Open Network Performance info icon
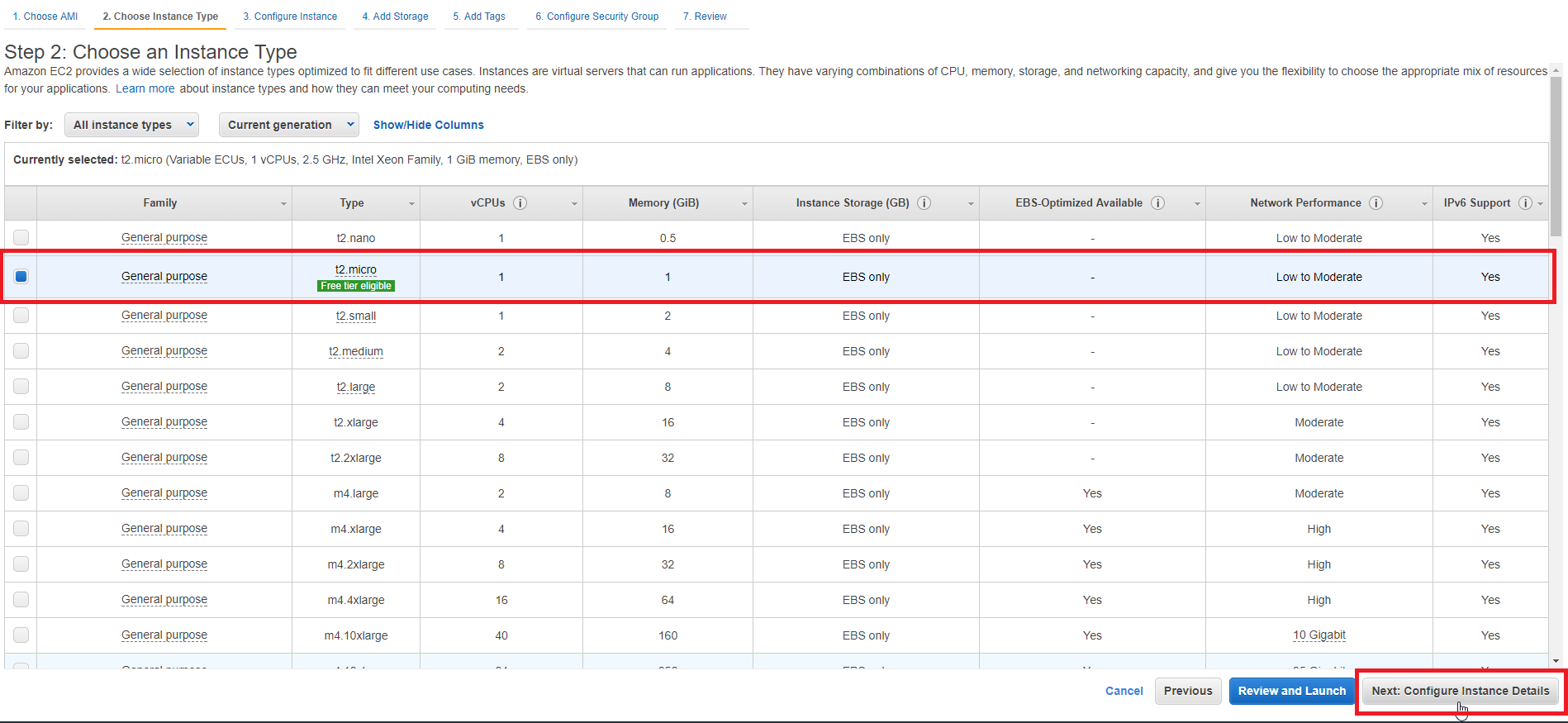This screenshot has height=723, width=1568. pos(1376,203)
